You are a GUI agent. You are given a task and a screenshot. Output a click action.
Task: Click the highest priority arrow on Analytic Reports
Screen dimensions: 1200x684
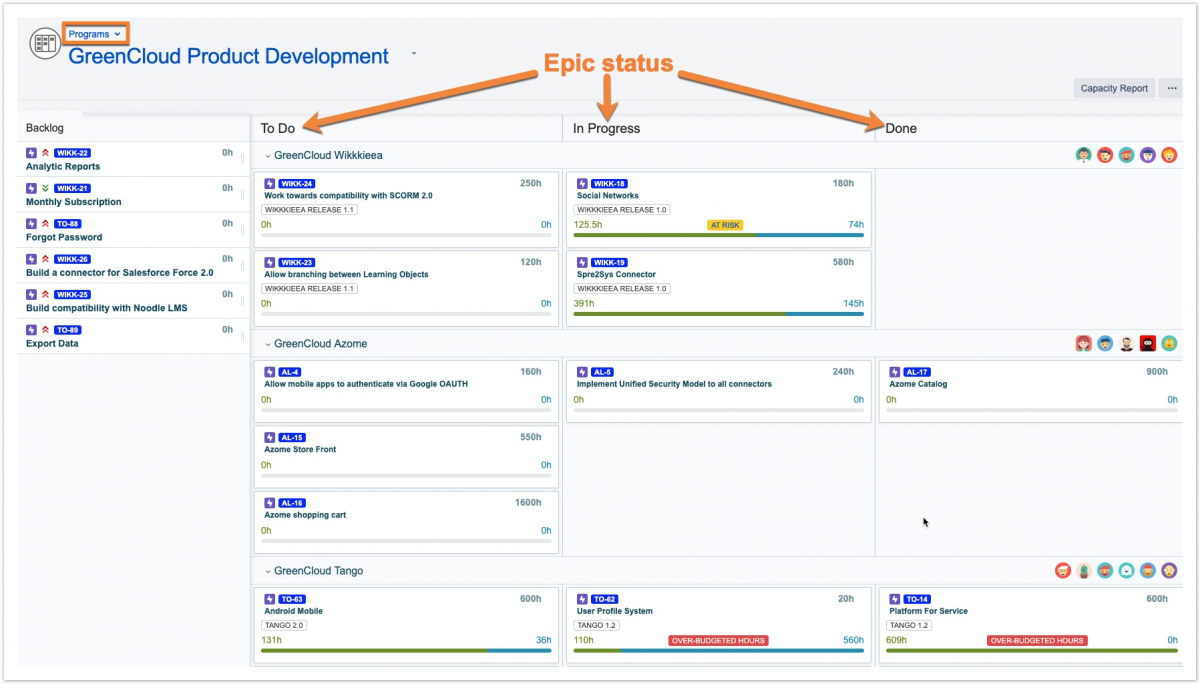click(45, 153)
